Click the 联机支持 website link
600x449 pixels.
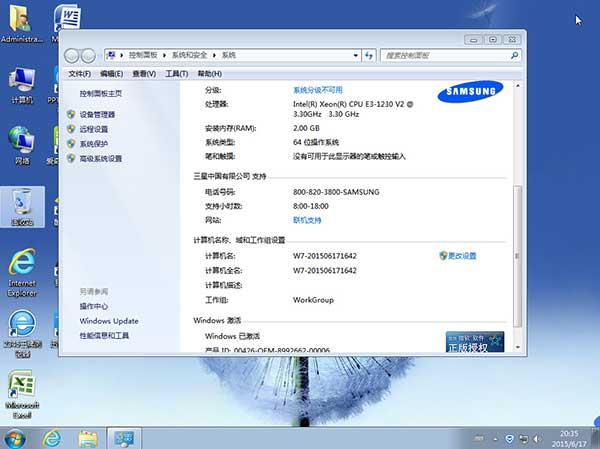pos(307,220)
